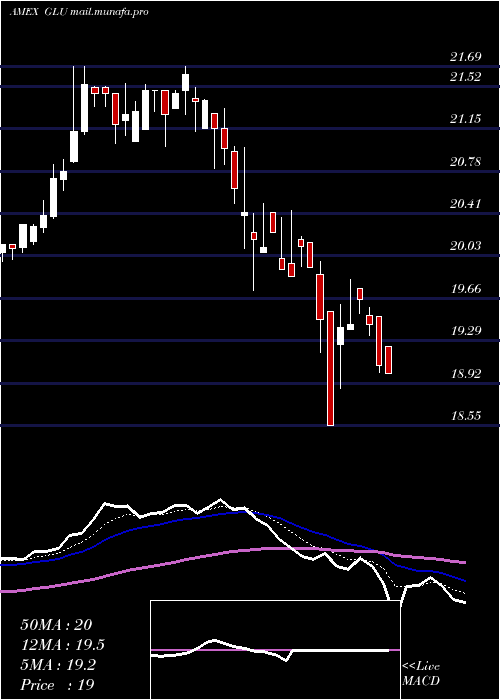Click the 50MA : 20 readout
The image size is (500, 700).
point(56,625)
